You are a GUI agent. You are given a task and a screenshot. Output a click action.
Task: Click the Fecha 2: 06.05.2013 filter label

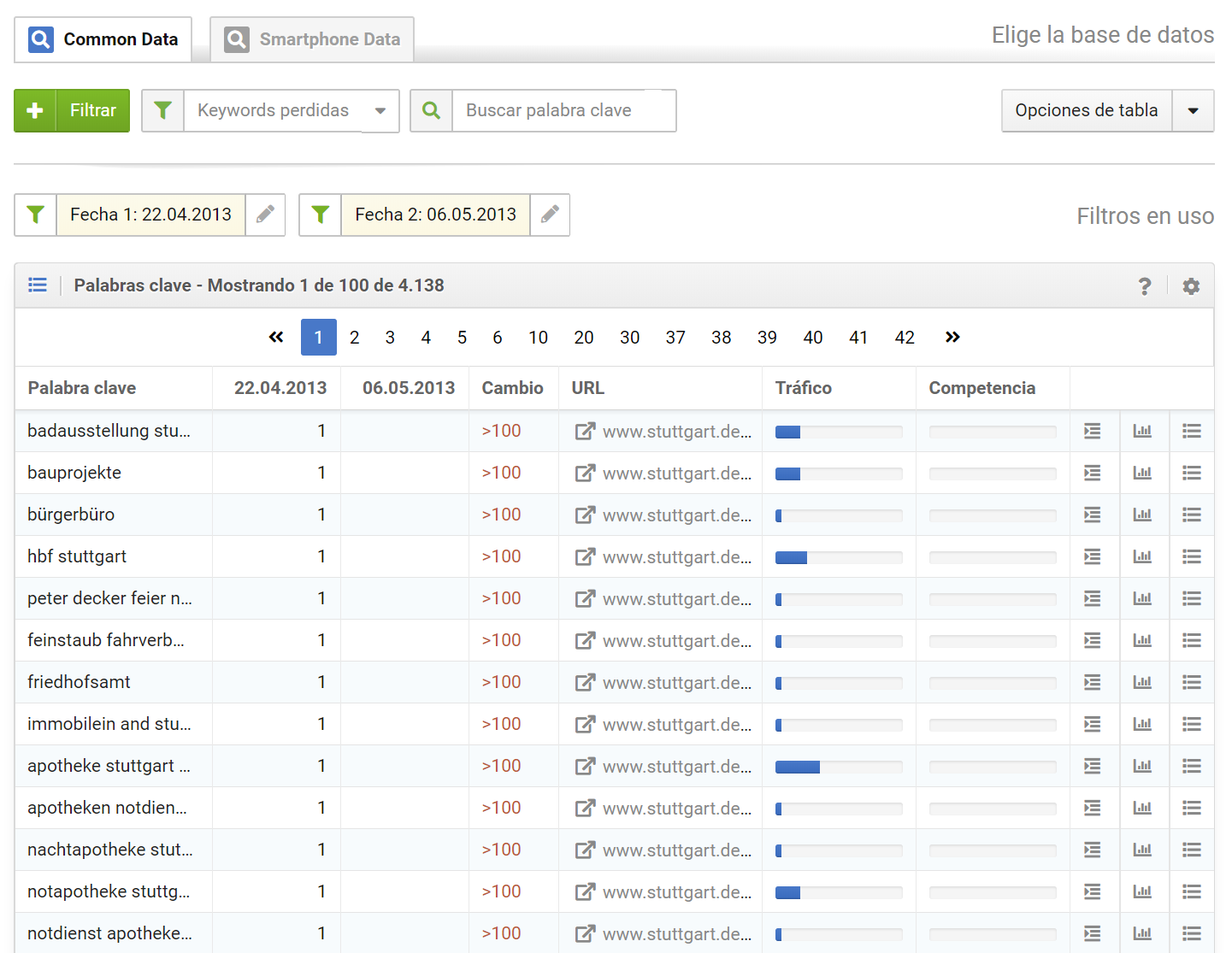coord(436,215)
